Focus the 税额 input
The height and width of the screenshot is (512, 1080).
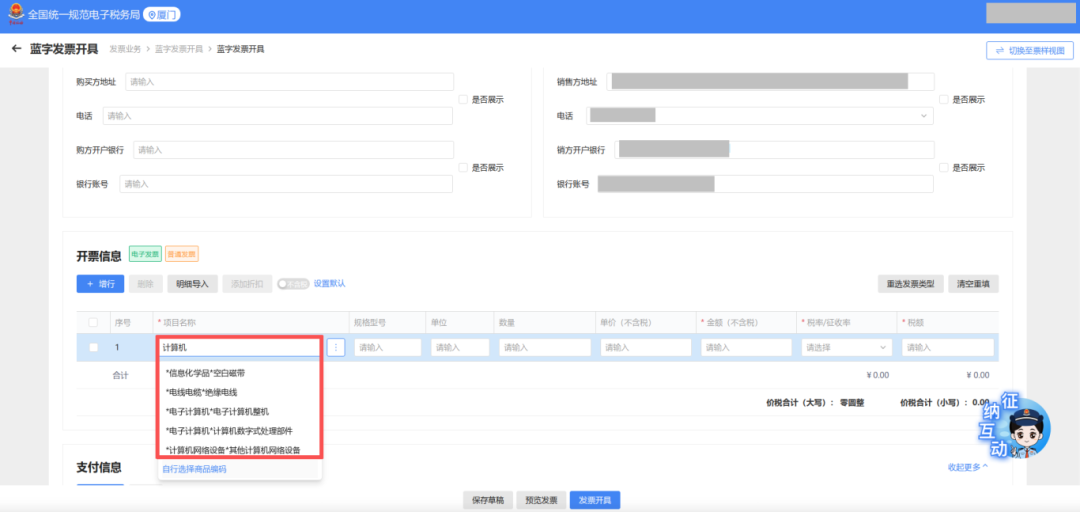pos(948,348)
